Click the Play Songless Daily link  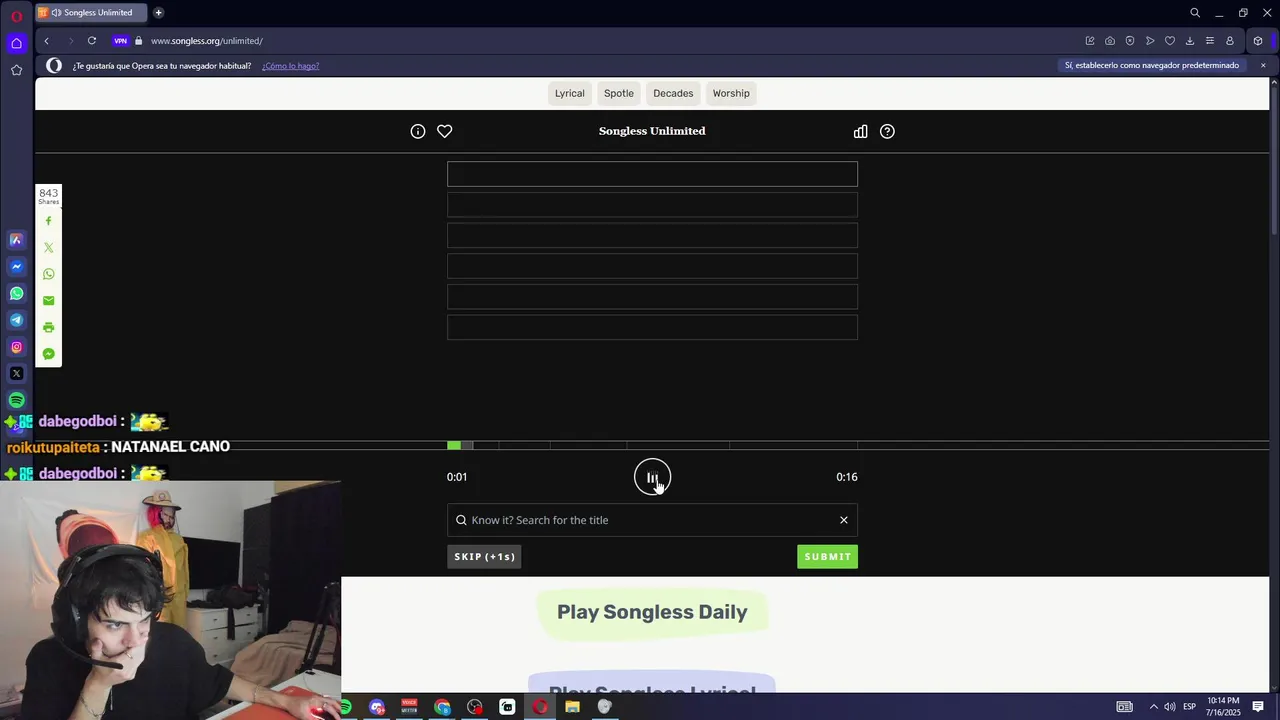(x=652, y=612)
